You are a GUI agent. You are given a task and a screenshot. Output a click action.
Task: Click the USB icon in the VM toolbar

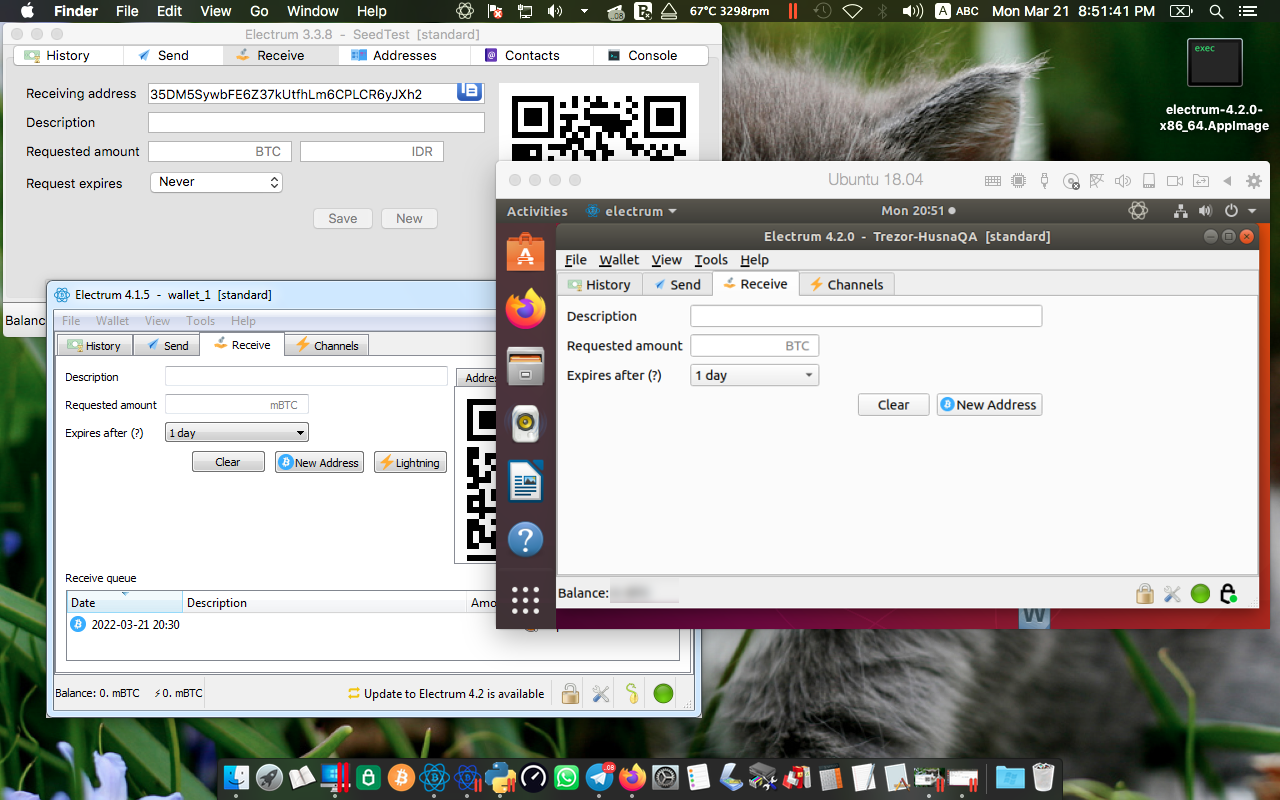click(x=1045, y=181)
